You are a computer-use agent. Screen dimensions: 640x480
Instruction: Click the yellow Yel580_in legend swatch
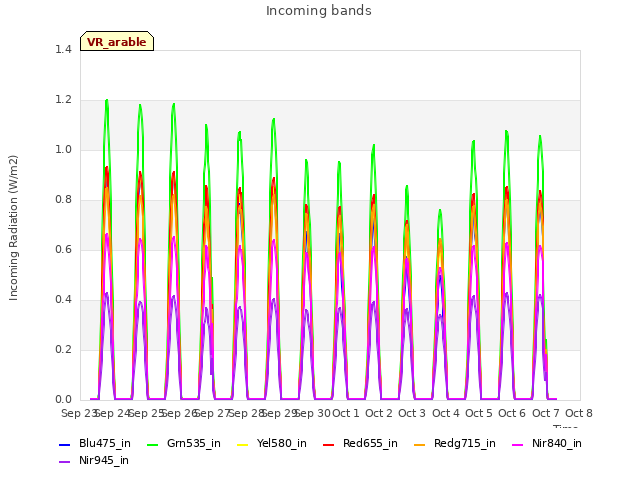pos(242,444)
